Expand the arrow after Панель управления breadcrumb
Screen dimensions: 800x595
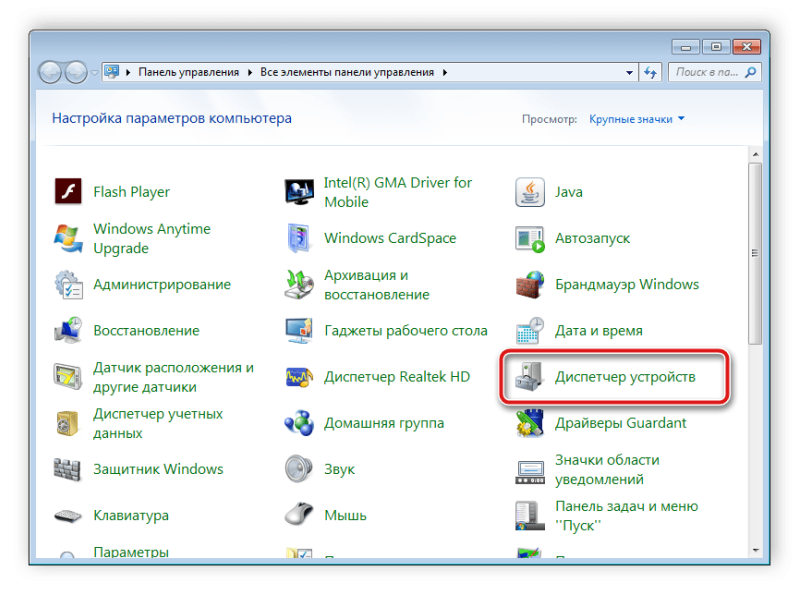coord(250,72)
